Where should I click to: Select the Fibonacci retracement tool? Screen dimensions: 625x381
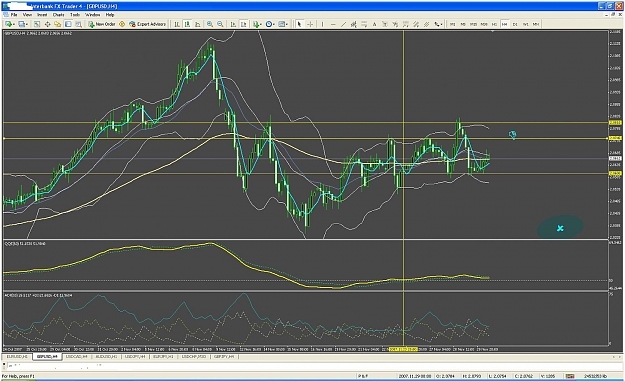(x=364, y=24)
